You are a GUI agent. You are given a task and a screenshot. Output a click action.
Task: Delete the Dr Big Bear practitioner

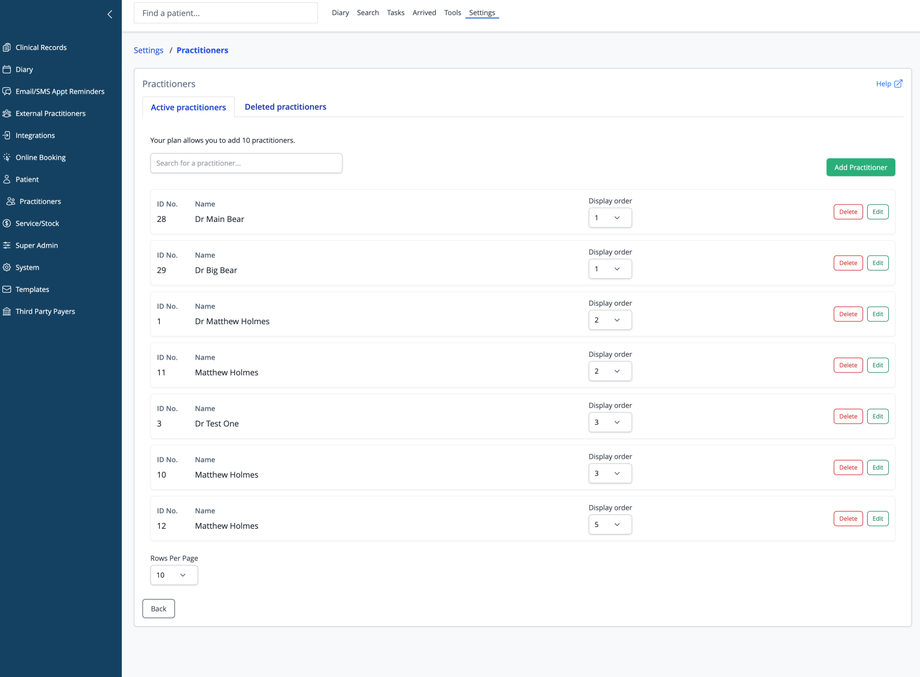tap(847, 263)
